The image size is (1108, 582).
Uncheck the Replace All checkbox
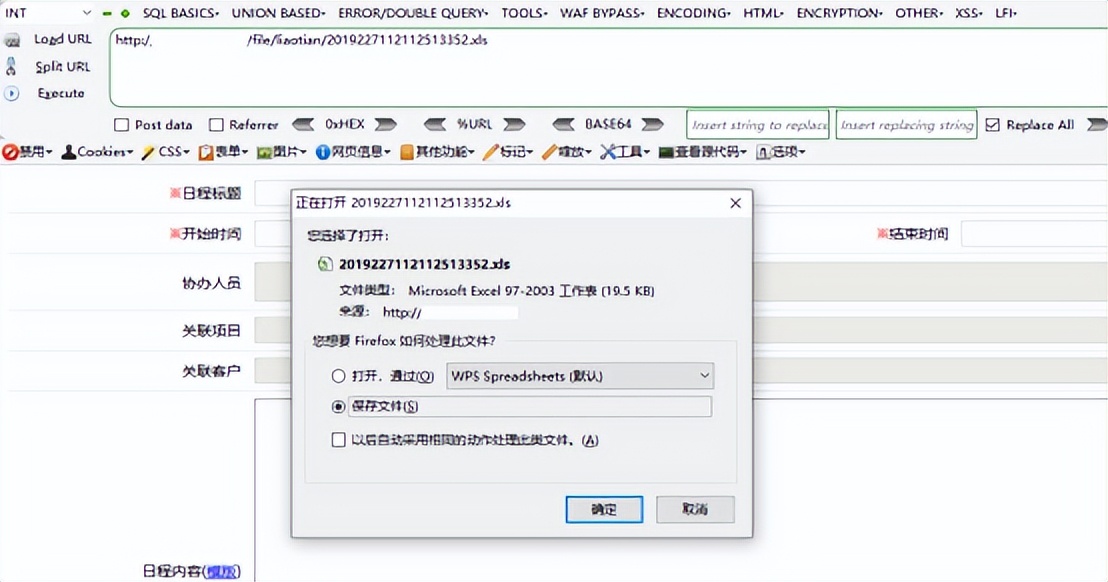(x=993, y=125)
